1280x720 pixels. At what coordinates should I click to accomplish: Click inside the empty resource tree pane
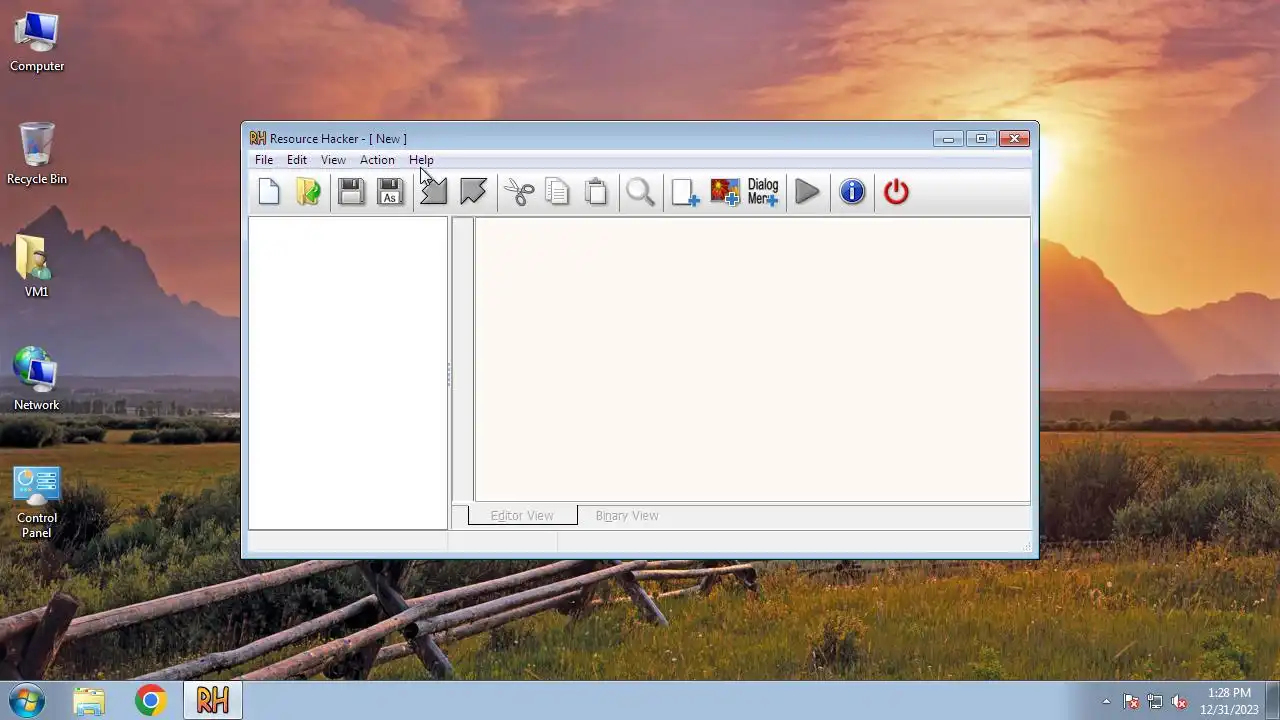(348, 373)
